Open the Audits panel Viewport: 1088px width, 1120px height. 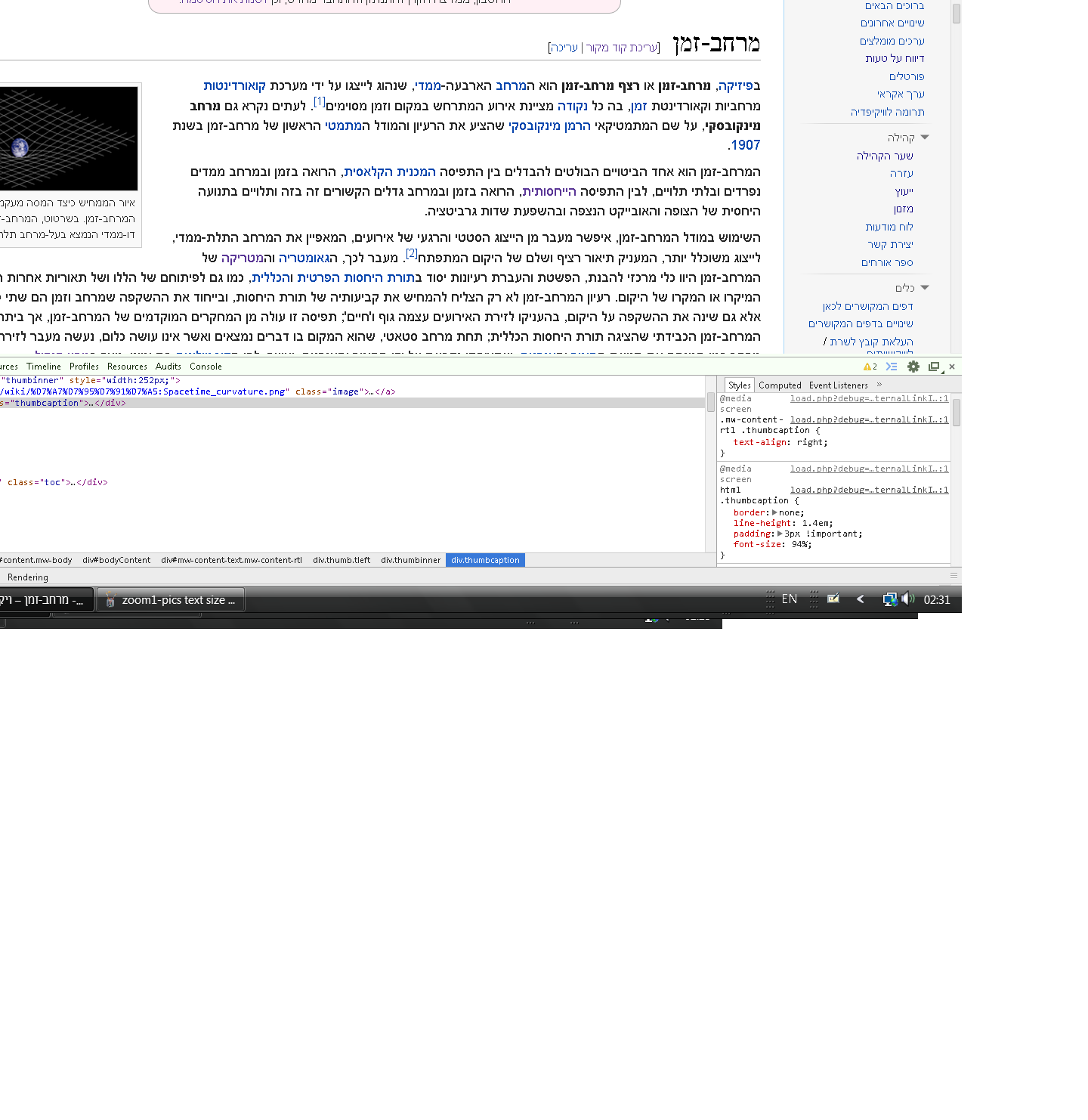168,367
